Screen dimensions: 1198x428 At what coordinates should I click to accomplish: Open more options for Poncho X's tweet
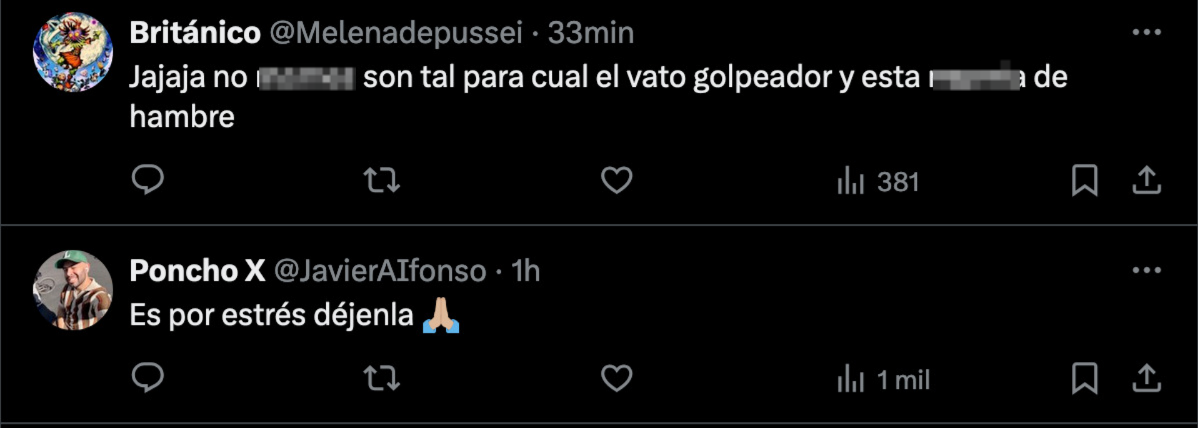[1146, 271]
